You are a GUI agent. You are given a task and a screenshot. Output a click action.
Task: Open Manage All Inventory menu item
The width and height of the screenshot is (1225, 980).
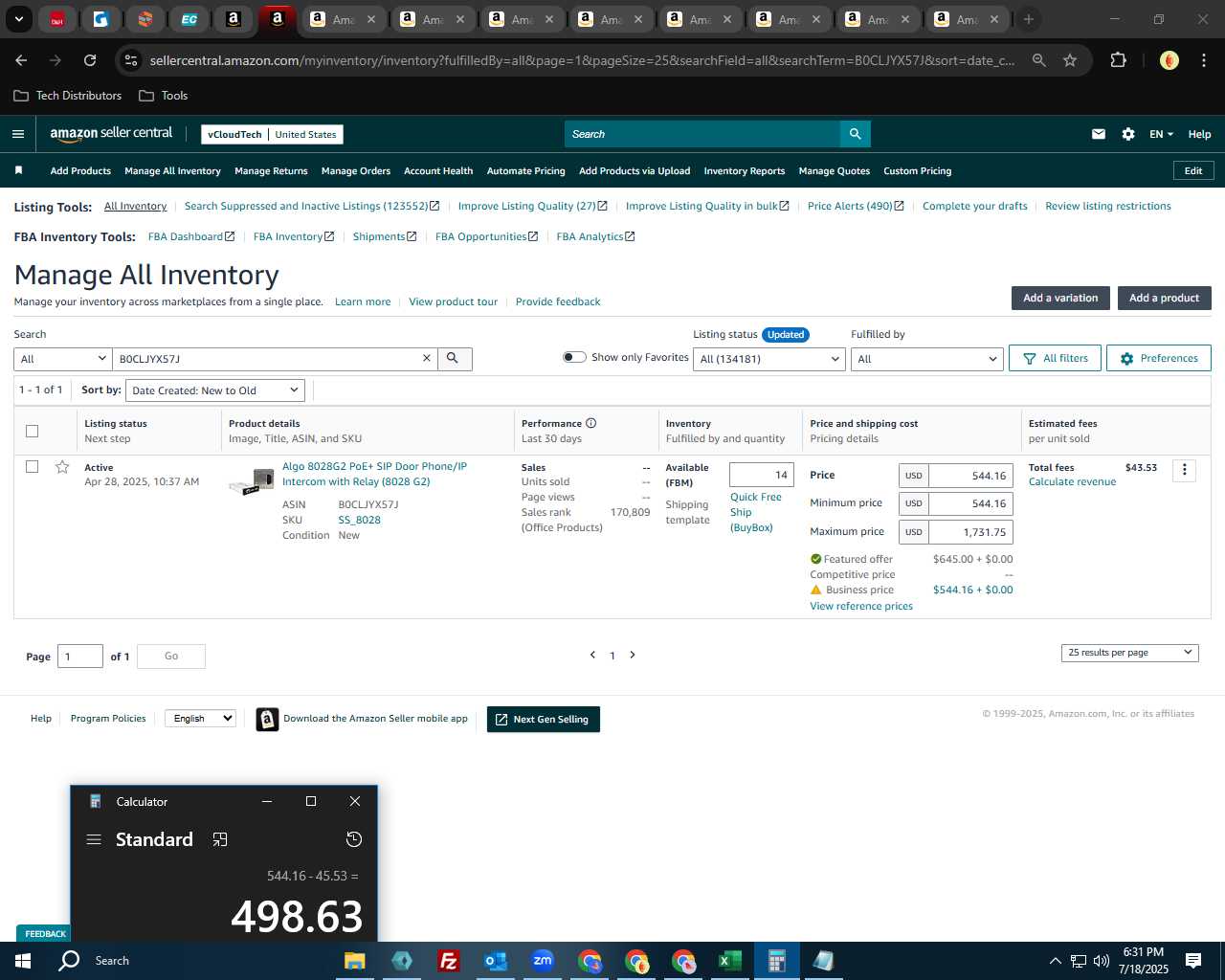172,171
